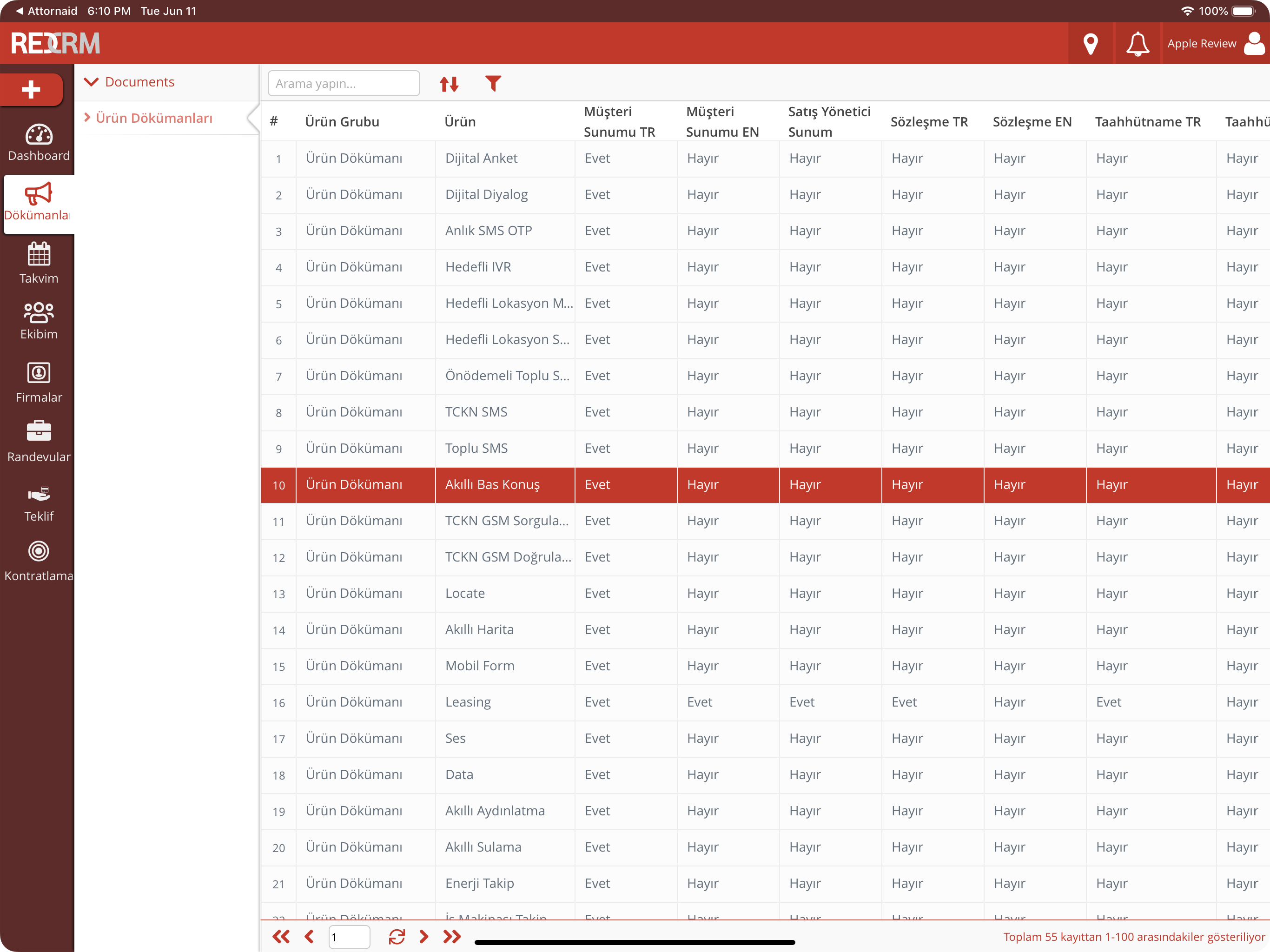Go to the next page
The image size is (1270, 952).
click(423, 937)
